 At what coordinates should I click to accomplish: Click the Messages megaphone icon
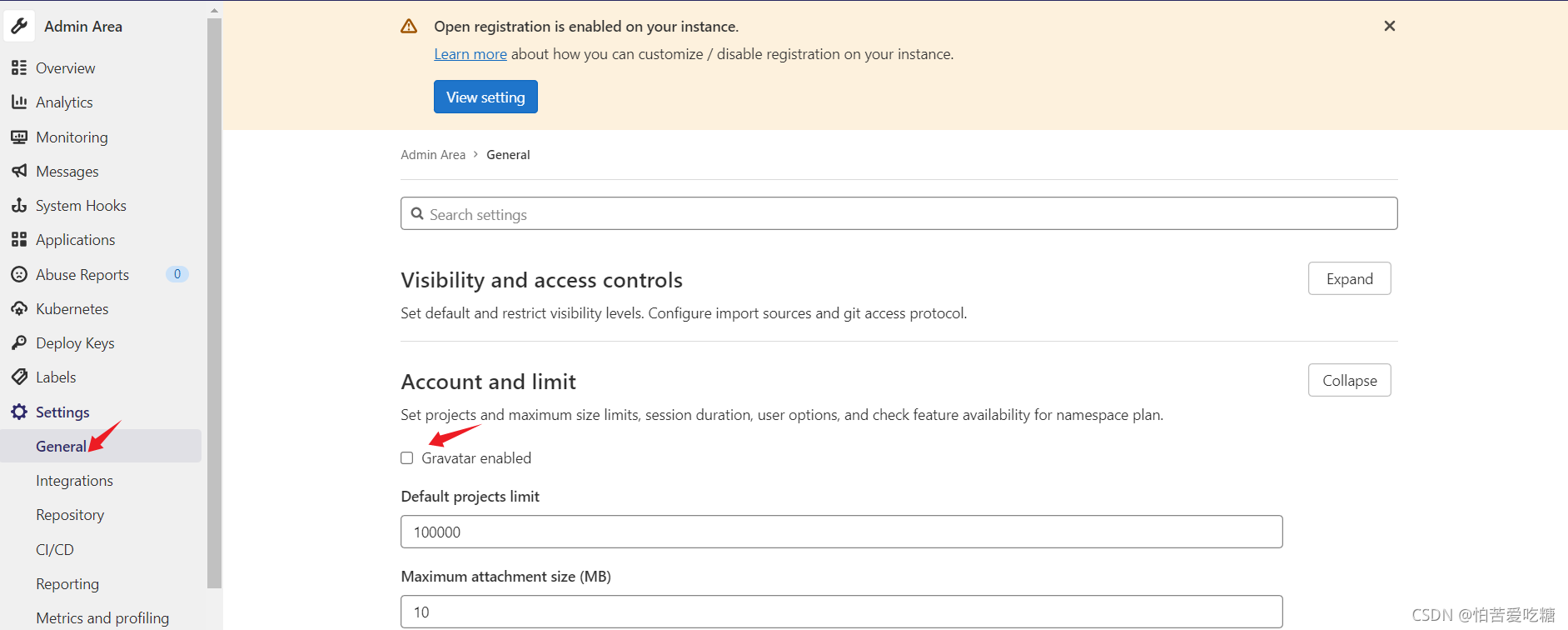(x=19, y=171)
